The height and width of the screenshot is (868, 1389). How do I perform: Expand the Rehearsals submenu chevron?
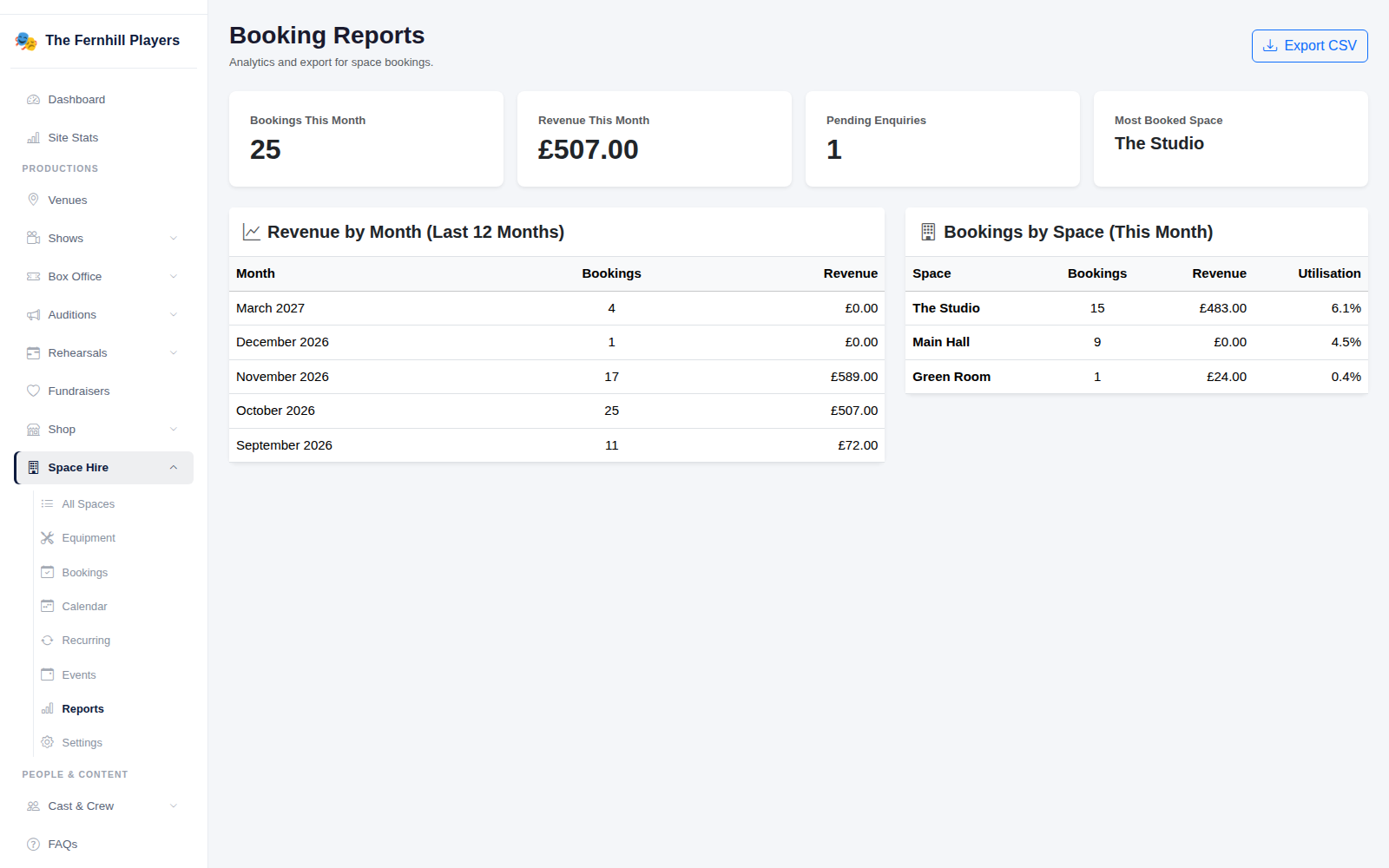pos(174,353)
